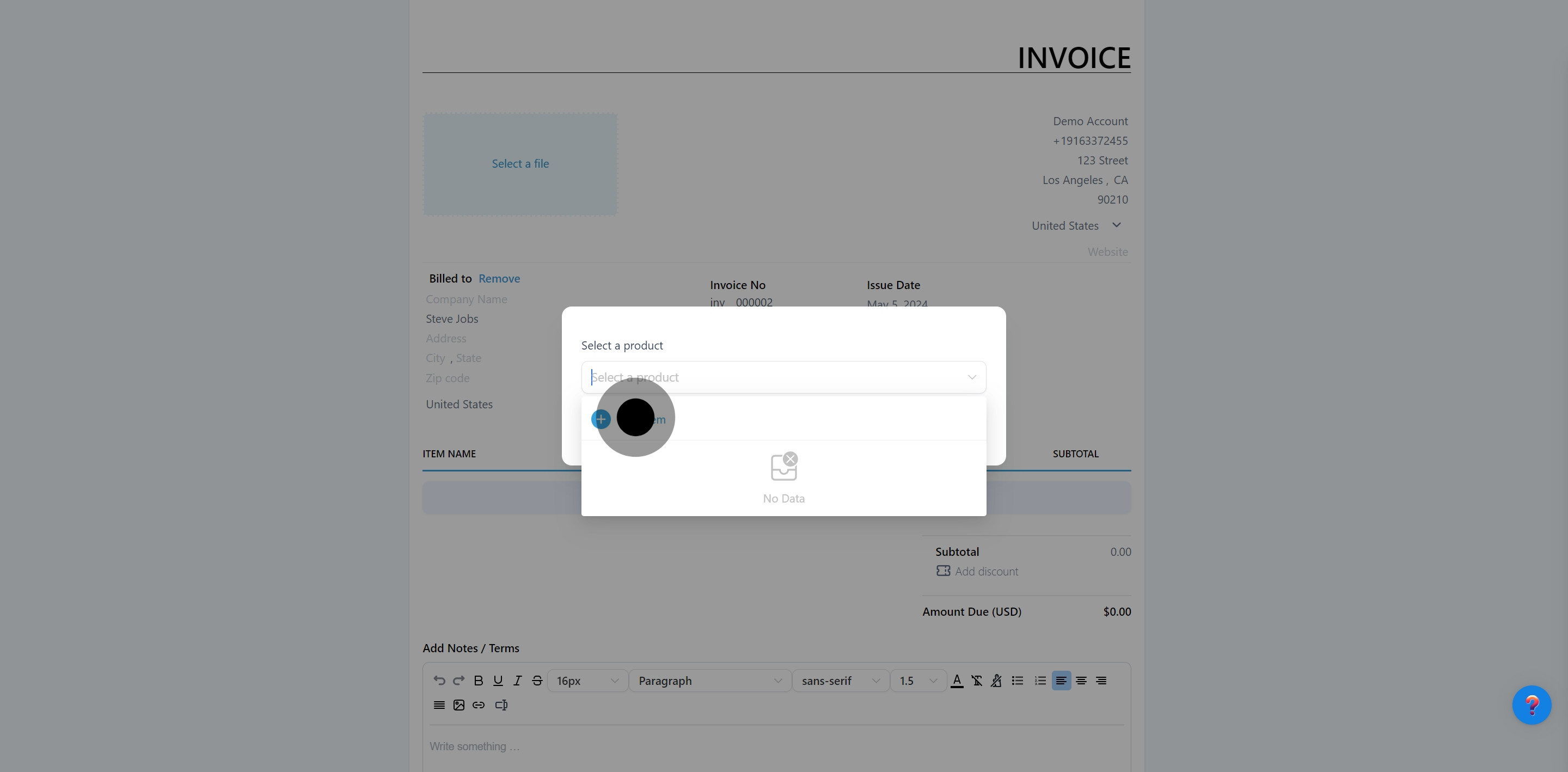Click the numbered list icon
Image resolution: width=1568 pixels, height=772 pixels.
(1040, 681)
